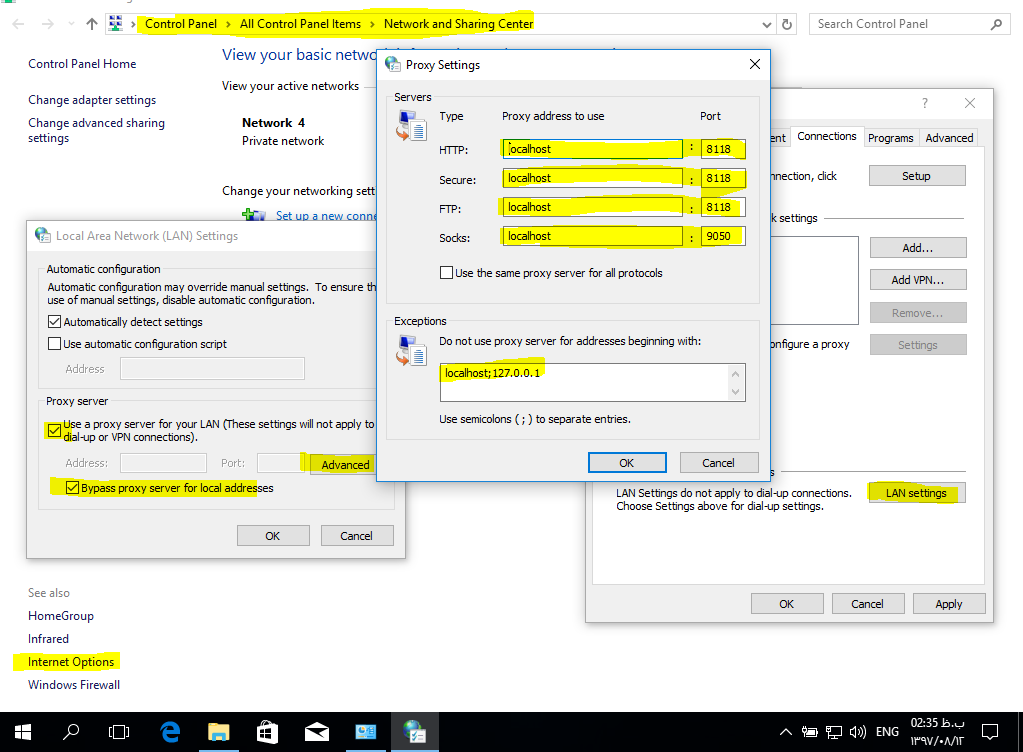Image resolution: width=1023 pixels, height=752 pixels.
Task: Toggle Use the same proxy server checkbox
Action: click(x=446, y=273)
